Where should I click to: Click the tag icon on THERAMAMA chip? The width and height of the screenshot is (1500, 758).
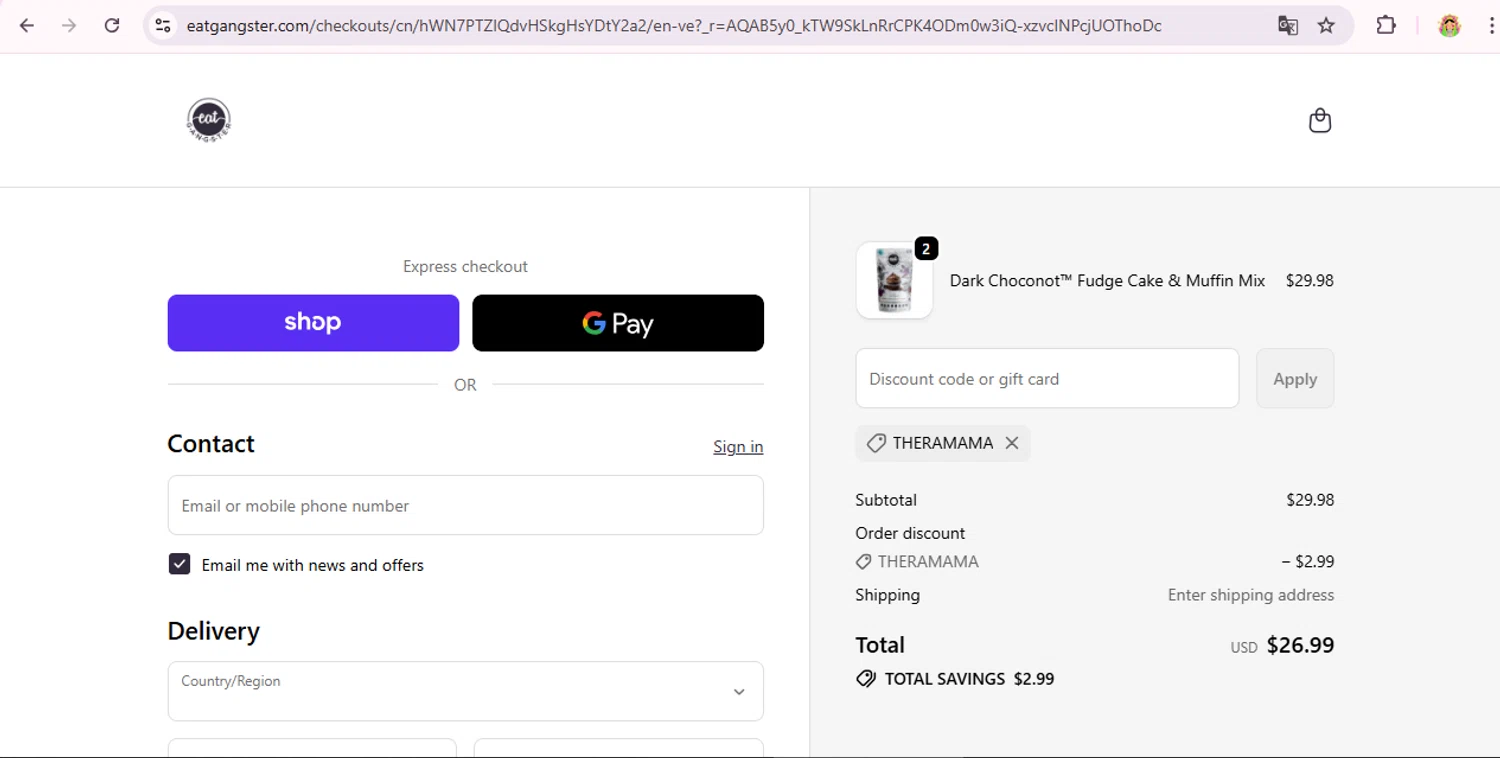876,443
